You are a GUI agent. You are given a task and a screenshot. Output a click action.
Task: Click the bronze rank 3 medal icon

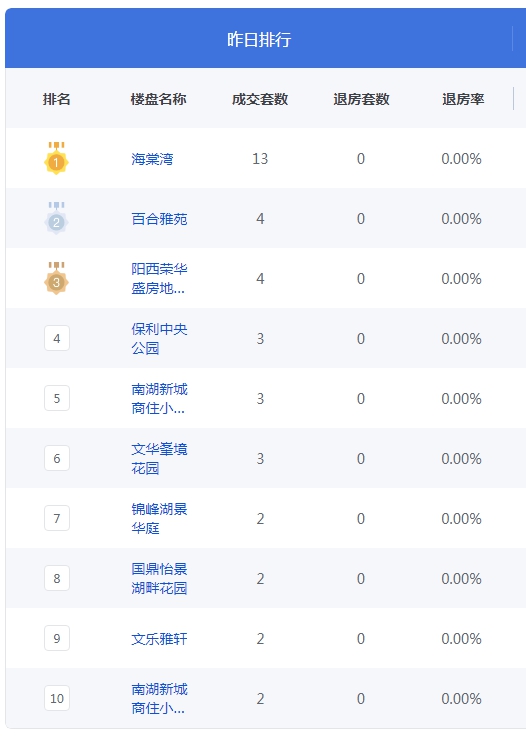(x=56, y=278)
